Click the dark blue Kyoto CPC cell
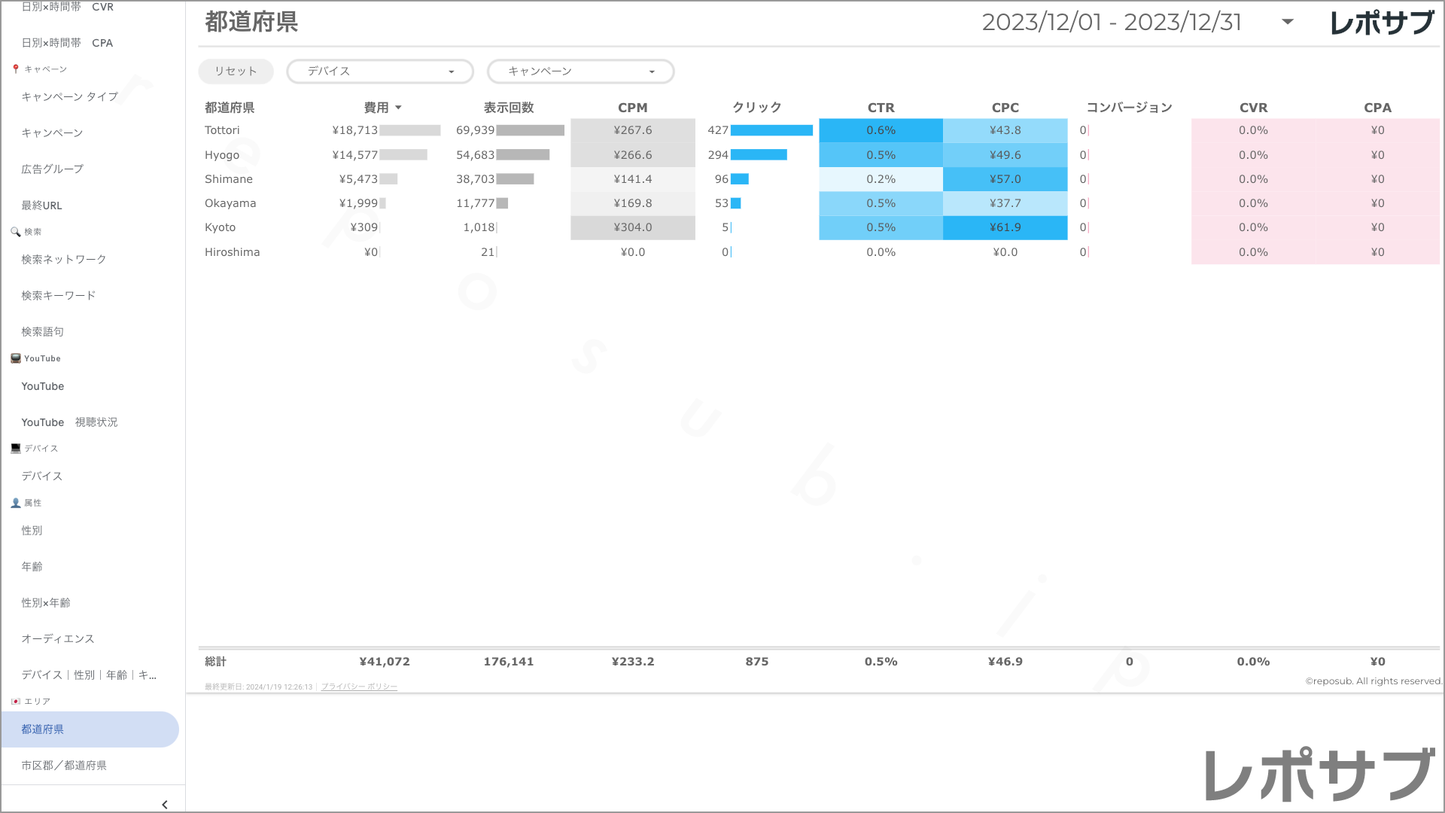Screen dimensions: 1445x813 [x=1005, y=228]
